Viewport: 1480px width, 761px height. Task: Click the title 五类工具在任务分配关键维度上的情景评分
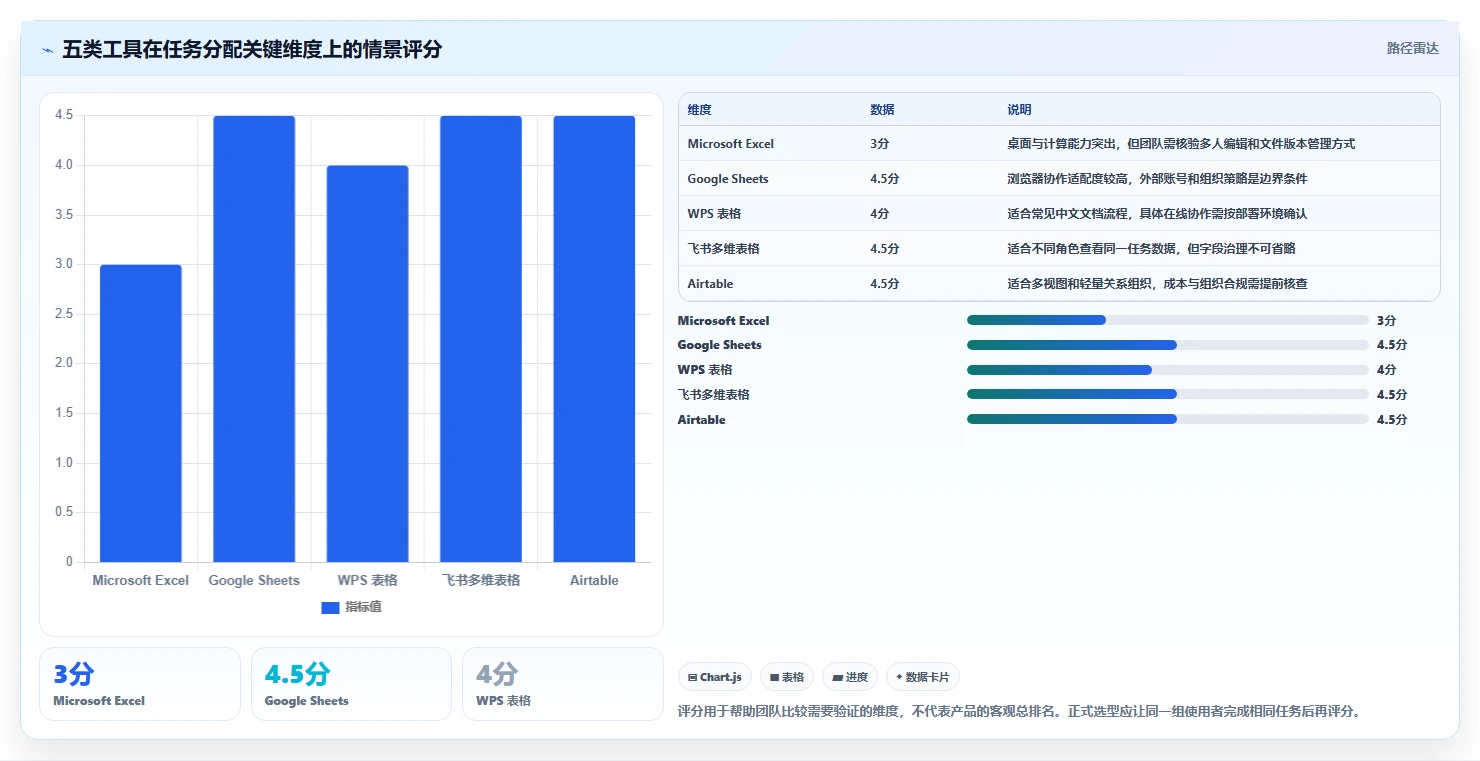pos(252,49)
